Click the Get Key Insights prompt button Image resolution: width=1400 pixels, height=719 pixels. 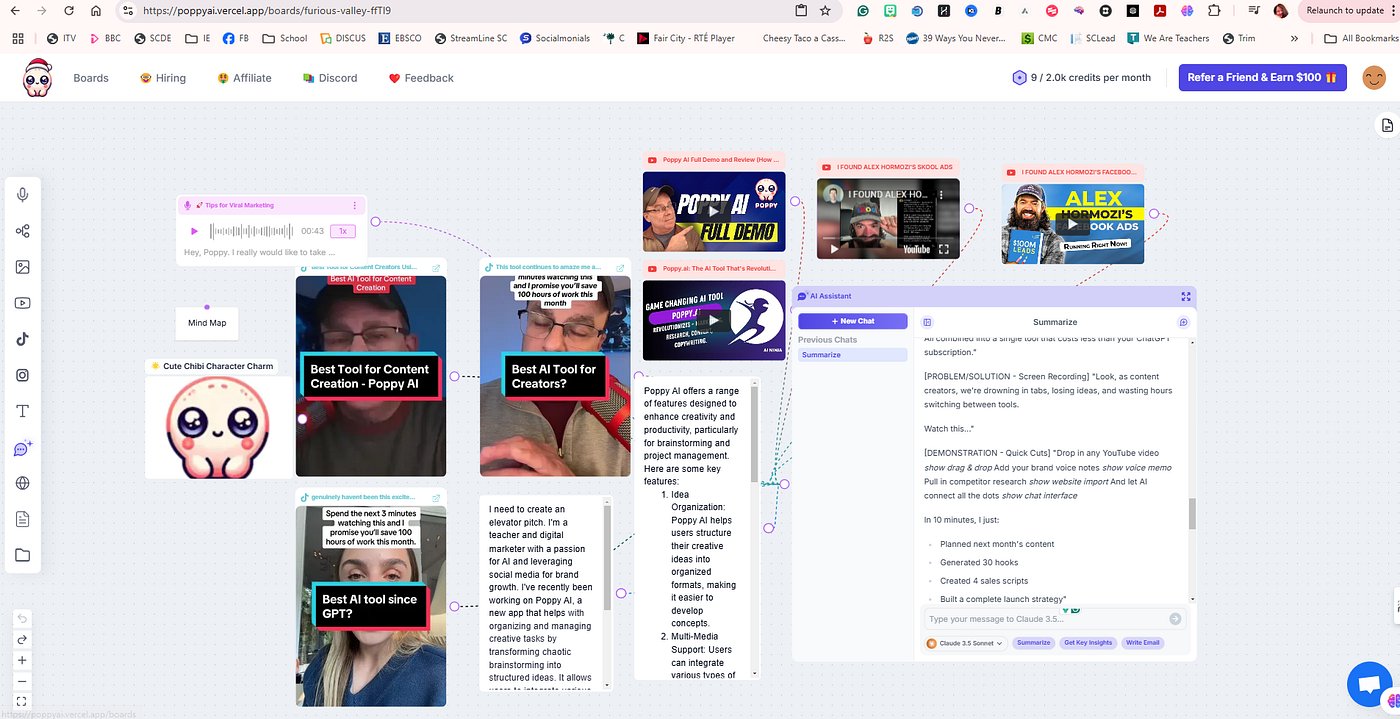[1088, 643]
